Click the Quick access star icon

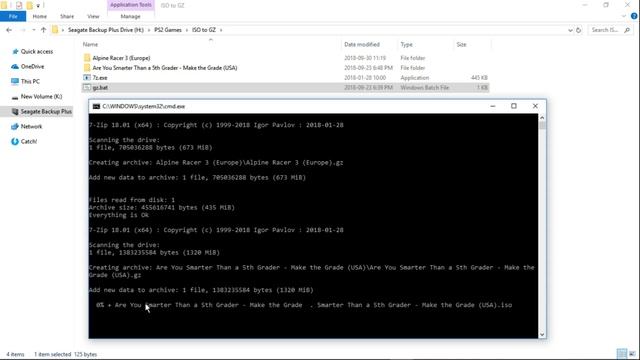(x=15, y=51)
